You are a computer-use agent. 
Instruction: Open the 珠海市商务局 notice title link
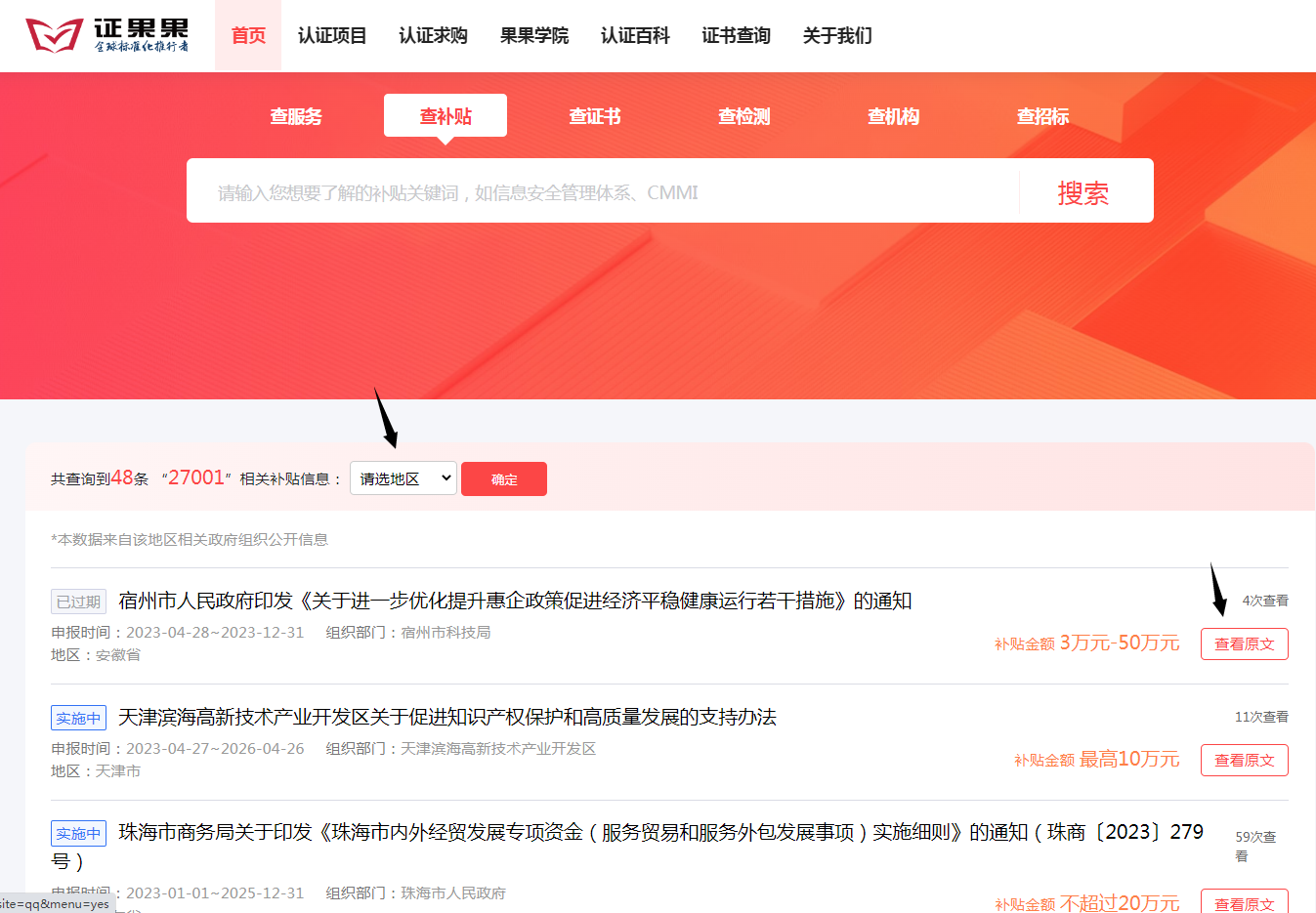[660, 833]
